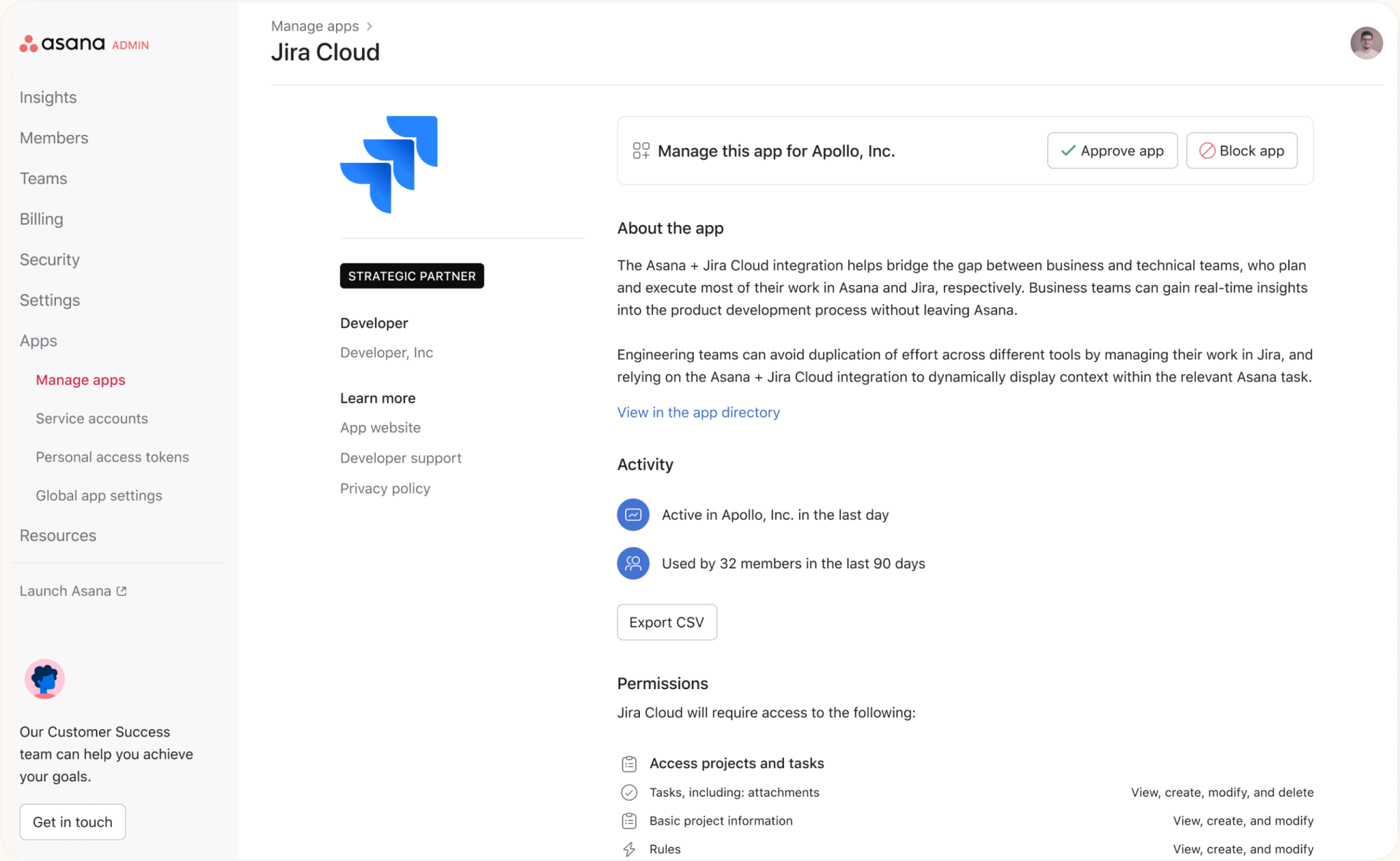The height and width of the screenshot is (861, 1400).
Task: Click 'Basic project information' row text
Action: [x=721, y=821]
